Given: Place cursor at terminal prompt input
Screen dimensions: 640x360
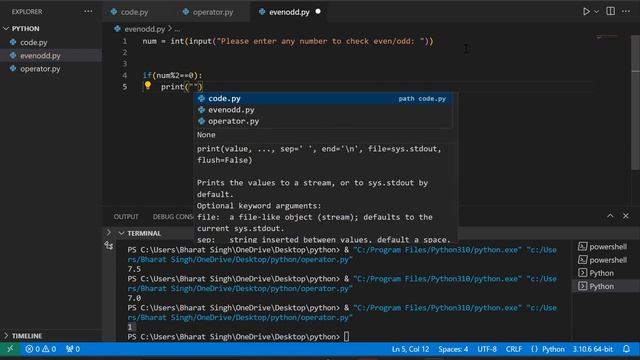Looking at the screenshot, I should pyautogui.click(x=346, y=337).
